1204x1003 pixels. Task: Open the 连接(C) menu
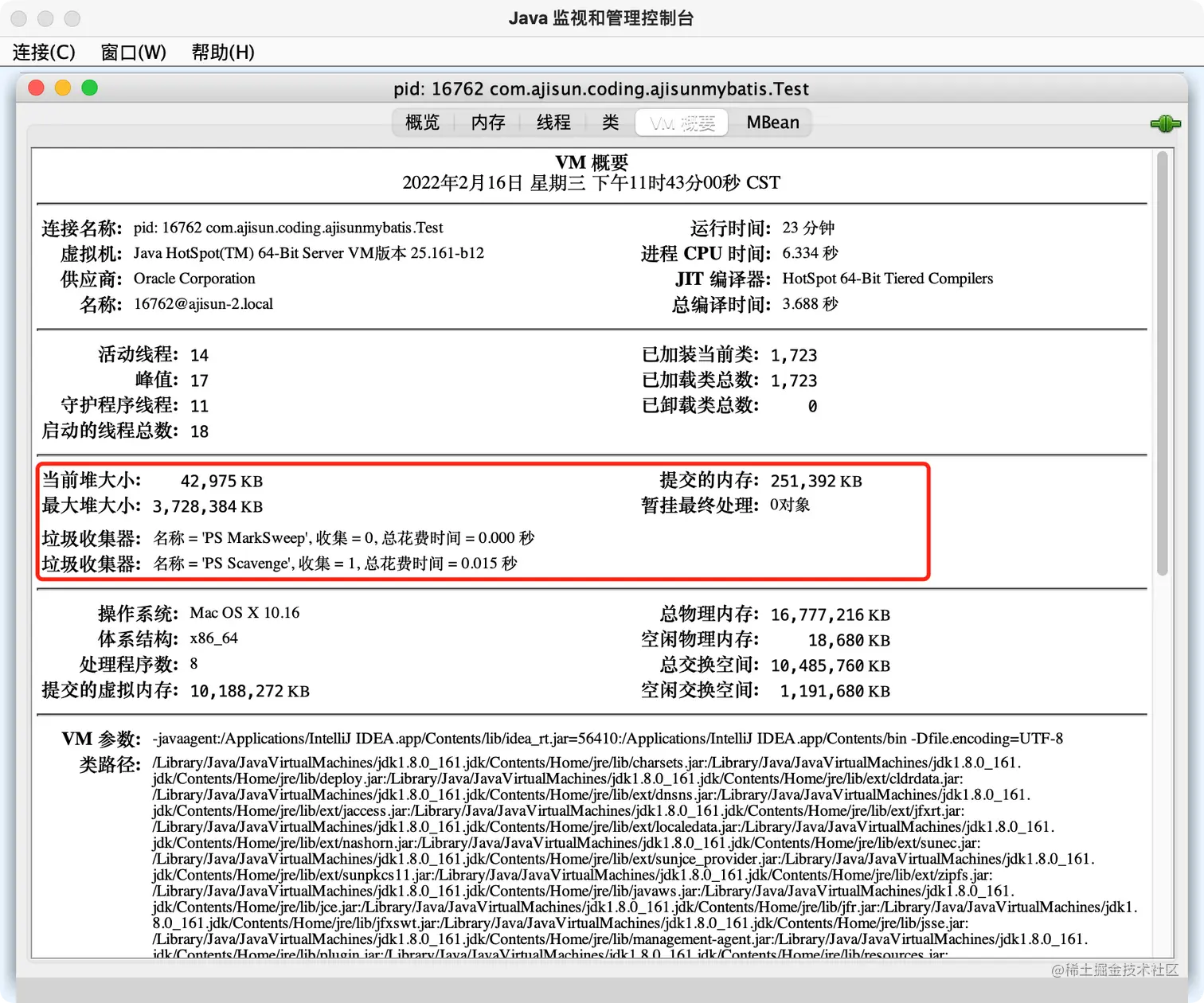(44, 53)
